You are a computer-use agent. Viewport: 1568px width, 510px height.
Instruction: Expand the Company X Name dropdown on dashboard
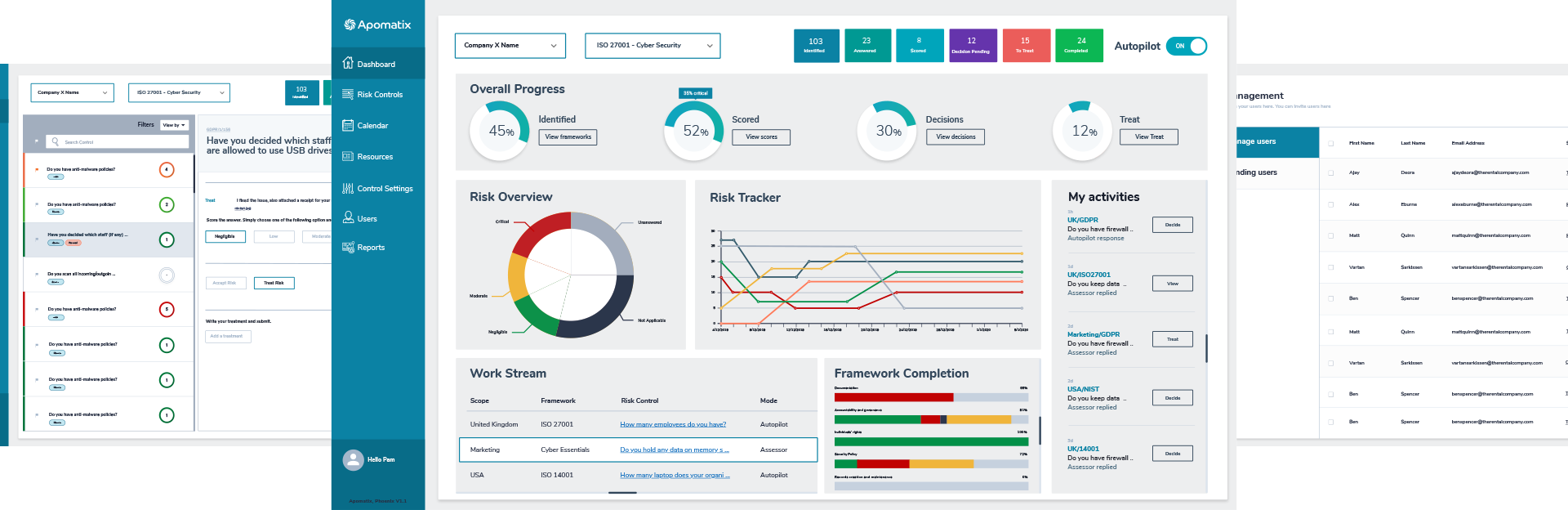(x=510, y=46)
